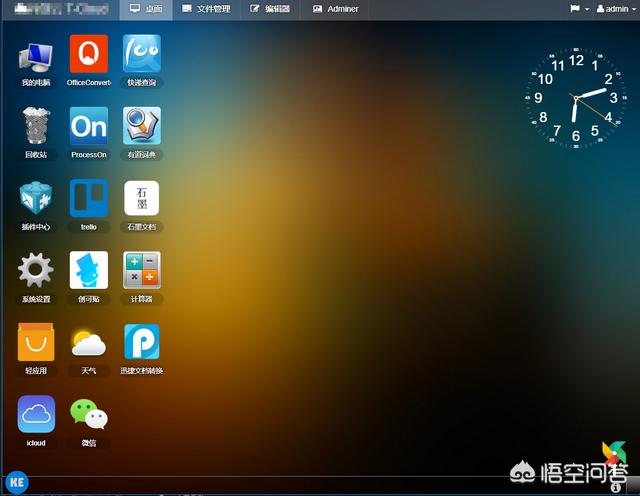Open the 轻应用 shopping bag icon

click(x=36, y=342)
